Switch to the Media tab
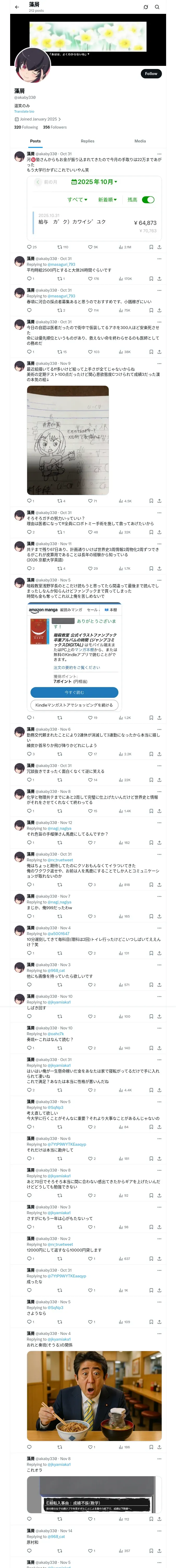This screenshot has height=1568, width=176. point(140,141)
